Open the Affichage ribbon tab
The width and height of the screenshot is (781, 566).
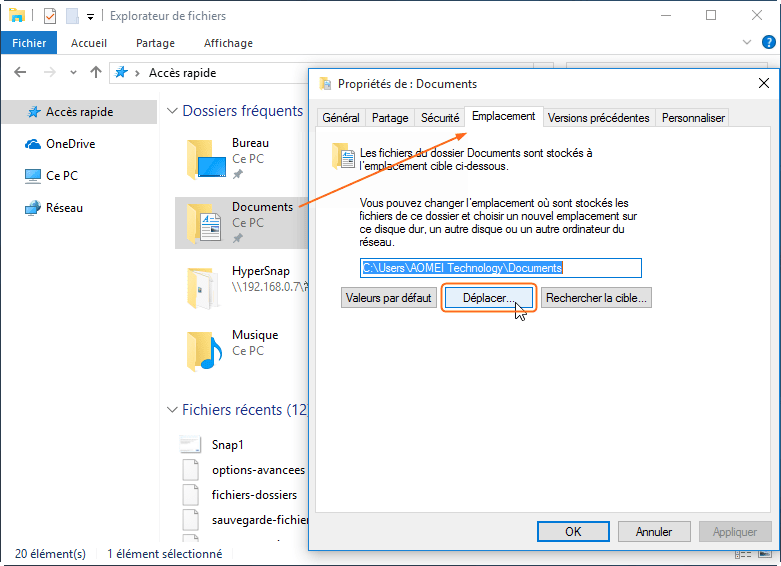coord(228,43)
